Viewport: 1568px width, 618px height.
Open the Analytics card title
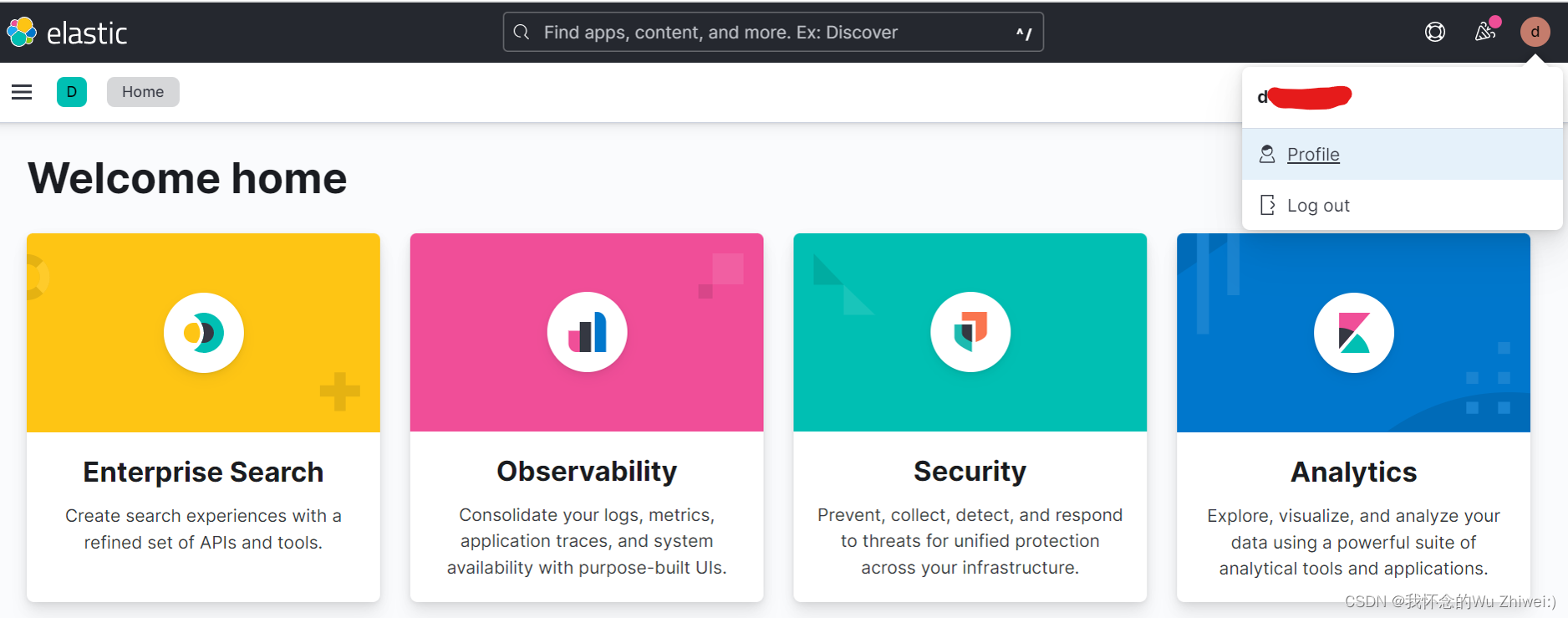click(x=1354, y=472)
